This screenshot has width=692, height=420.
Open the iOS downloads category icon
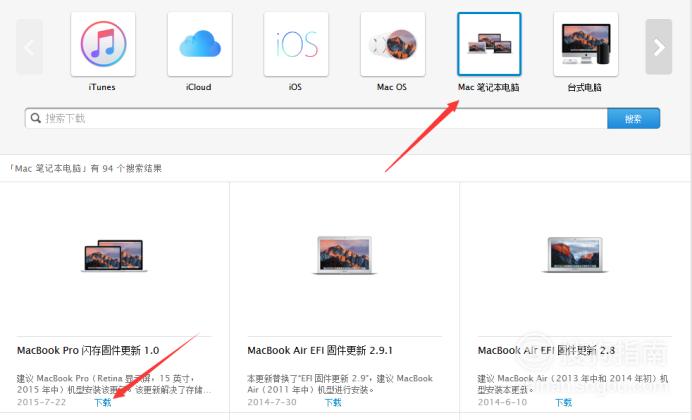coord(296,44)
